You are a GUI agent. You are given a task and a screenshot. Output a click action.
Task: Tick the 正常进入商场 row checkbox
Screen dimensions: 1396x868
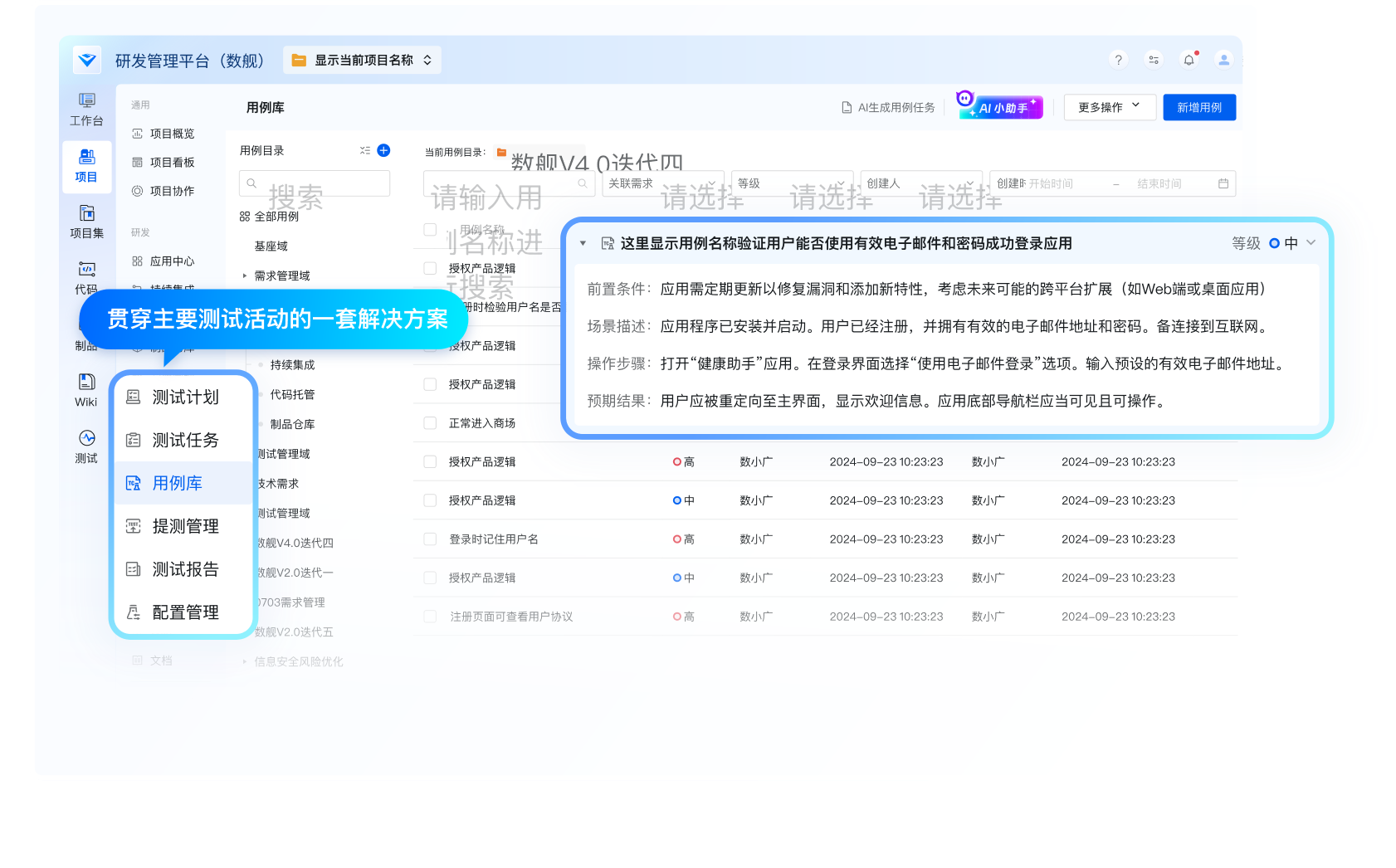point(430,423)
